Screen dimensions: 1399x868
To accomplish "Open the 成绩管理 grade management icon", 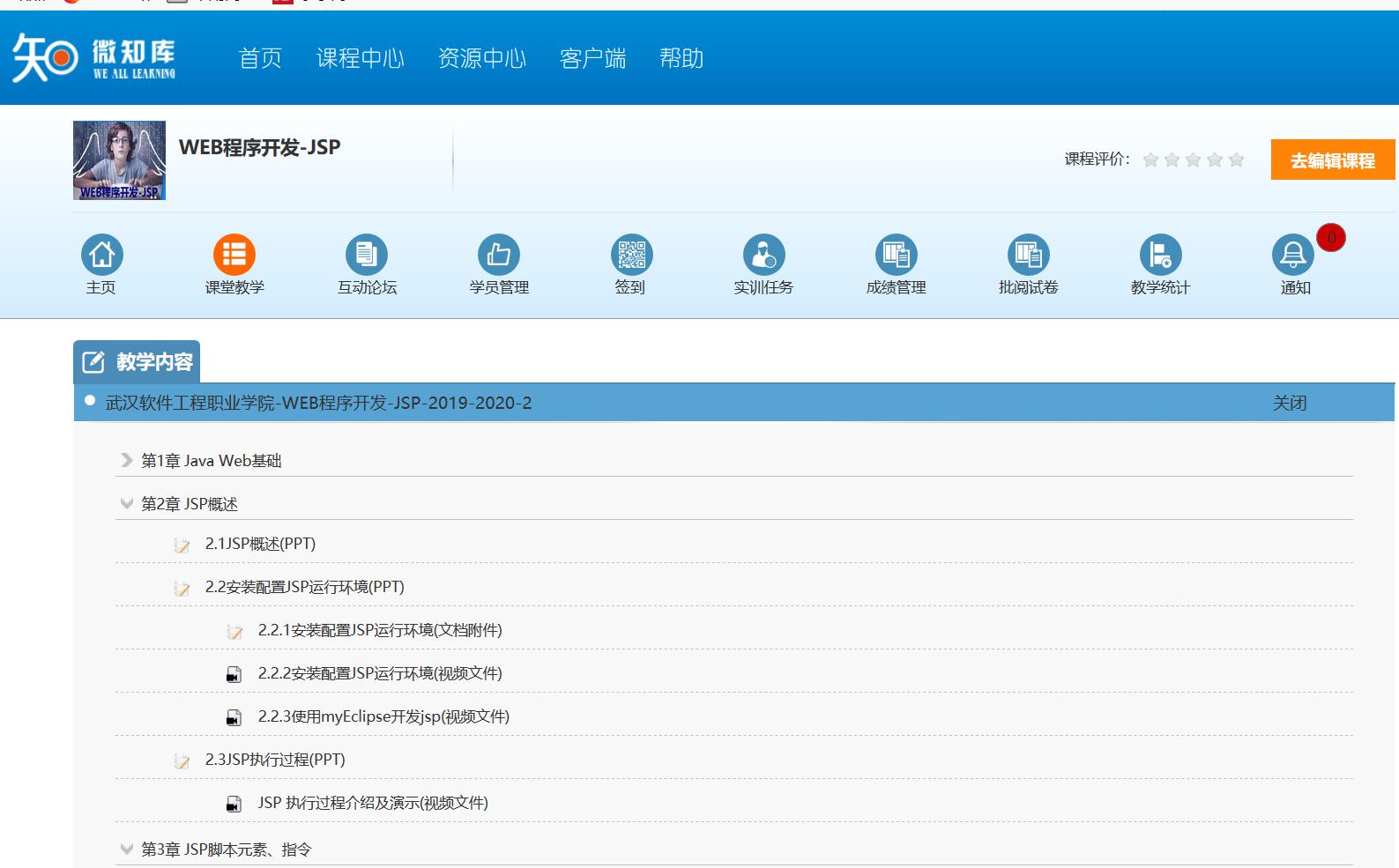I will pos(896,256).
